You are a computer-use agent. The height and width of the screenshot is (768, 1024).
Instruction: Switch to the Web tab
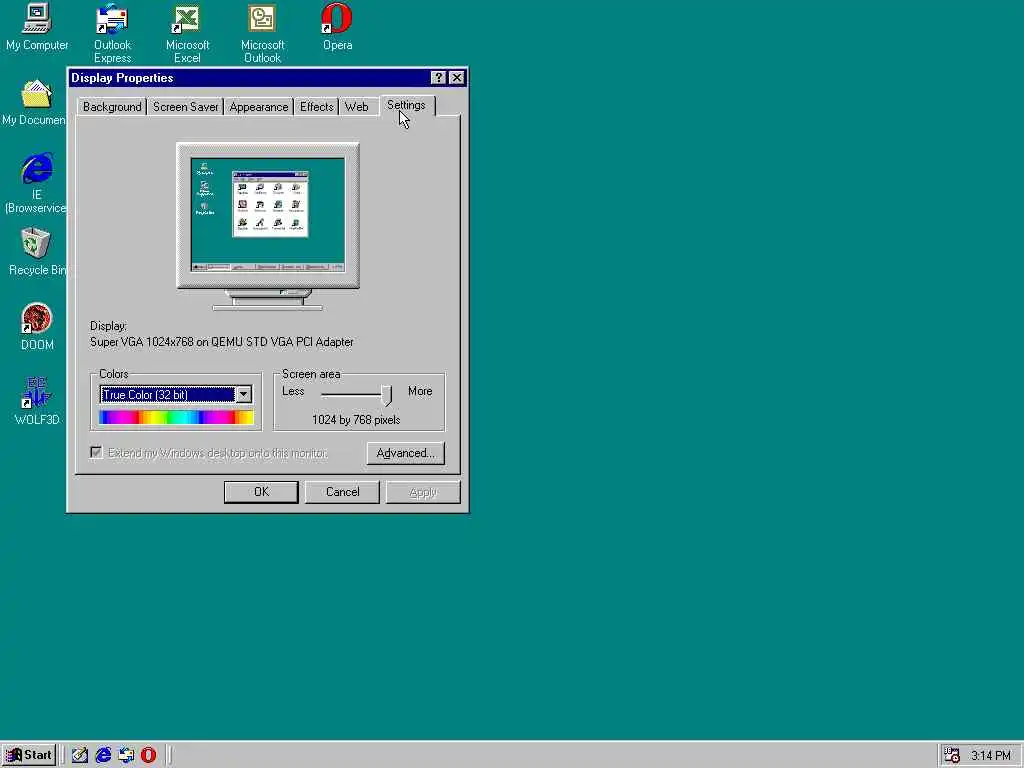pyautogui.click(x=357, y=106)
